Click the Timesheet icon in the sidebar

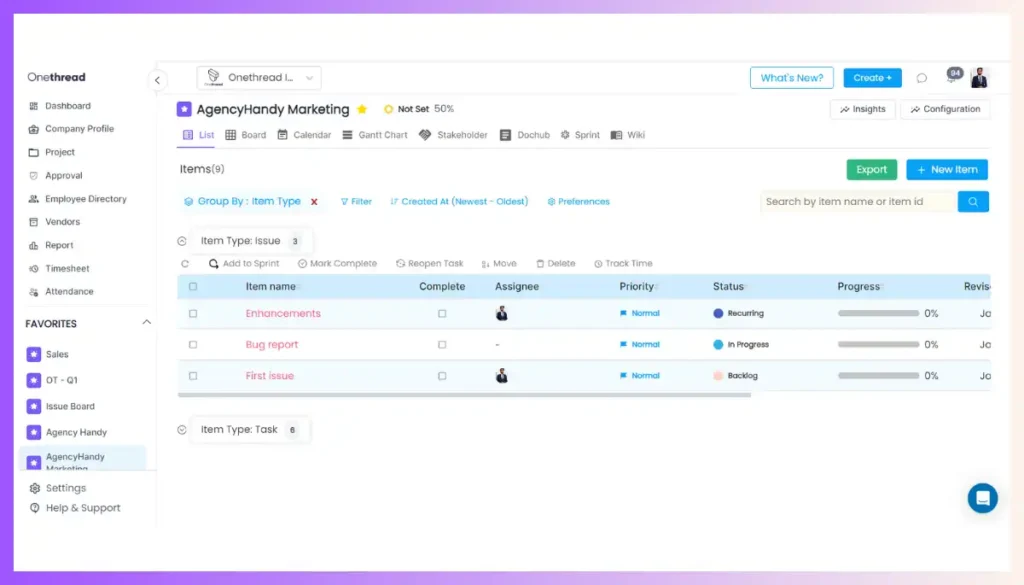coord(33,268)
